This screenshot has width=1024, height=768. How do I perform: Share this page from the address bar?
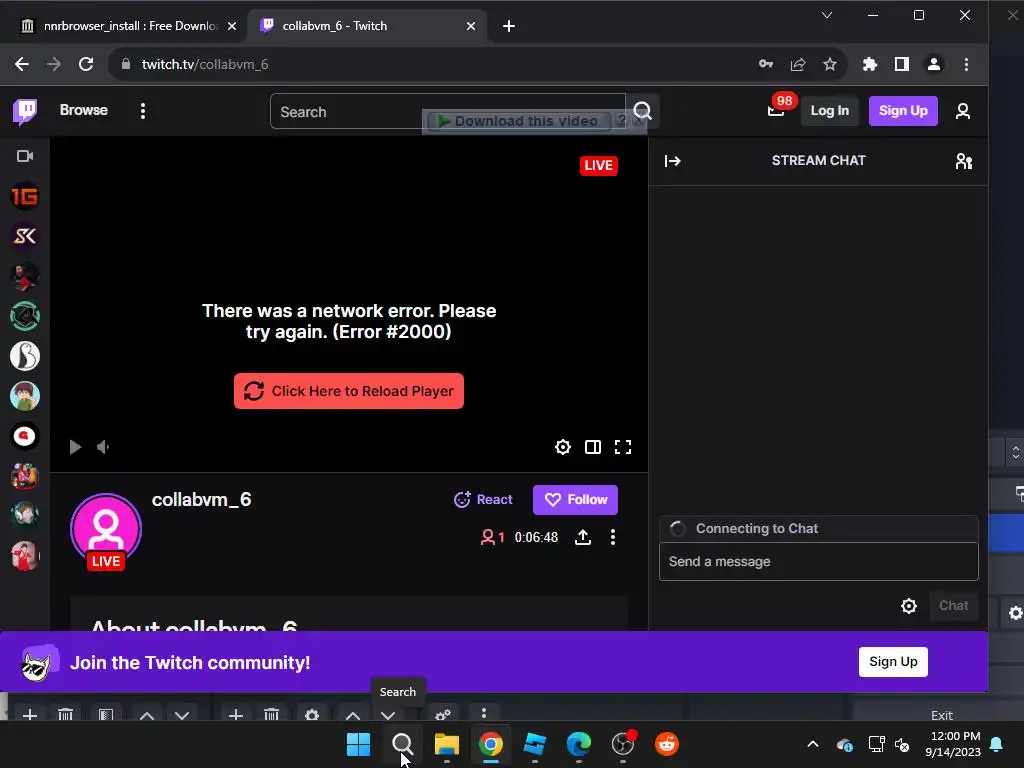(797, 64)
